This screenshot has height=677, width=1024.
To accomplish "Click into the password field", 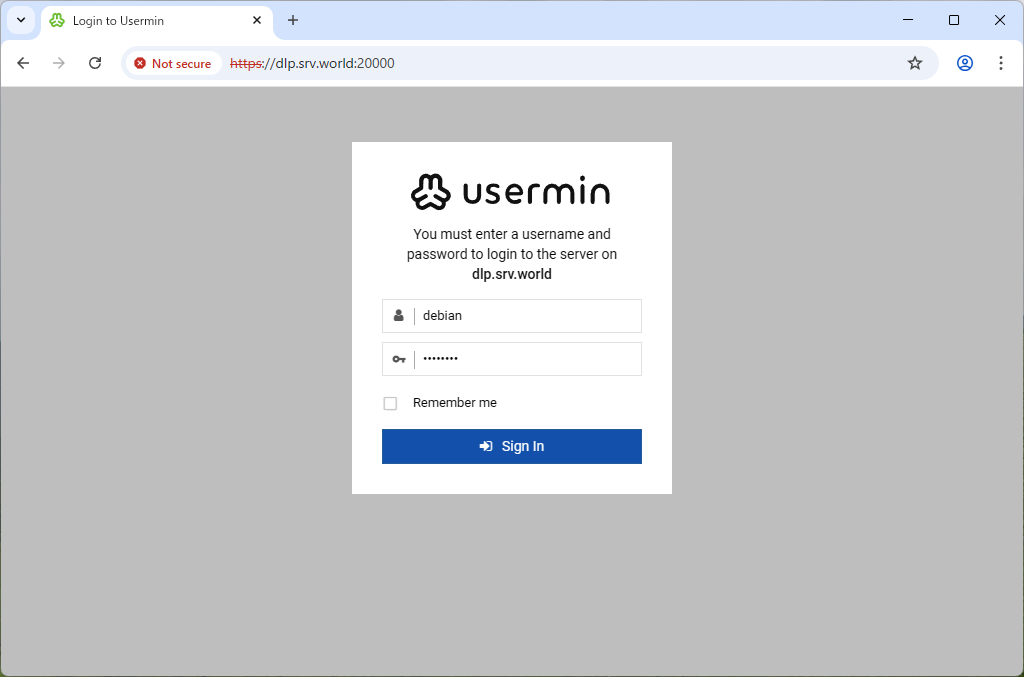I will [x=527, y=359].
